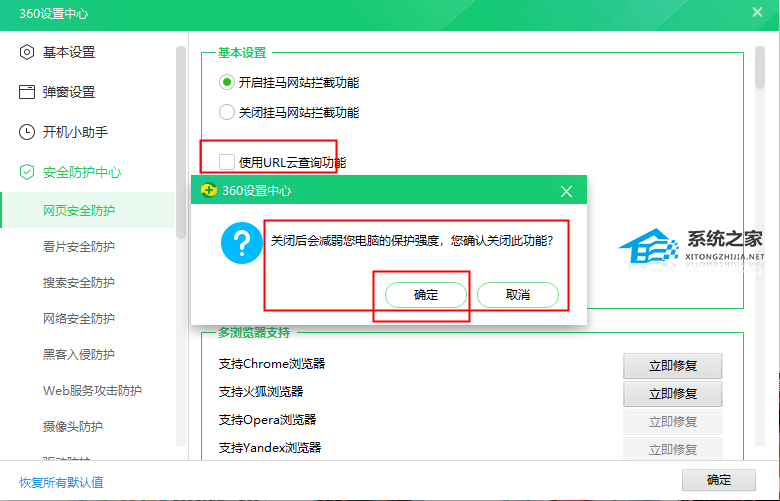Select 摄像头防护 in the sidebar

[73, 426]
